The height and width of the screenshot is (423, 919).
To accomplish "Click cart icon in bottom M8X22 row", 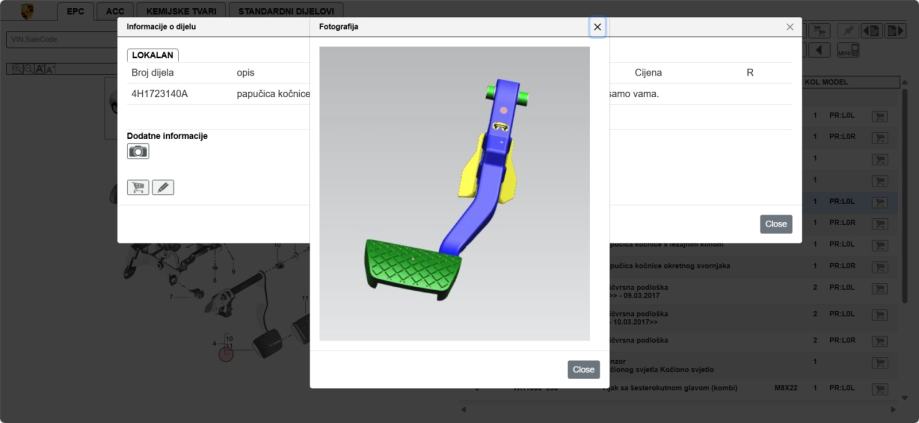I will coord(880,388).
